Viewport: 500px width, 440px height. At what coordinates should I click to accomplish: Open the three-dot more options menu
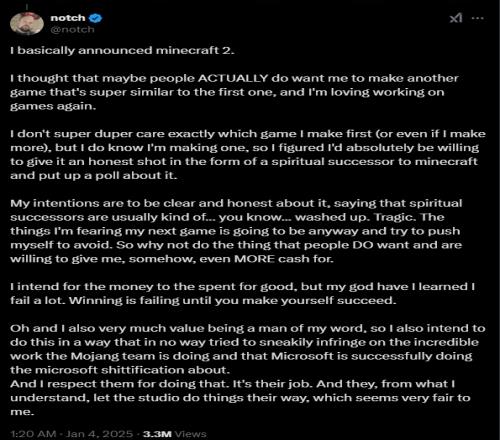point(478,18)
